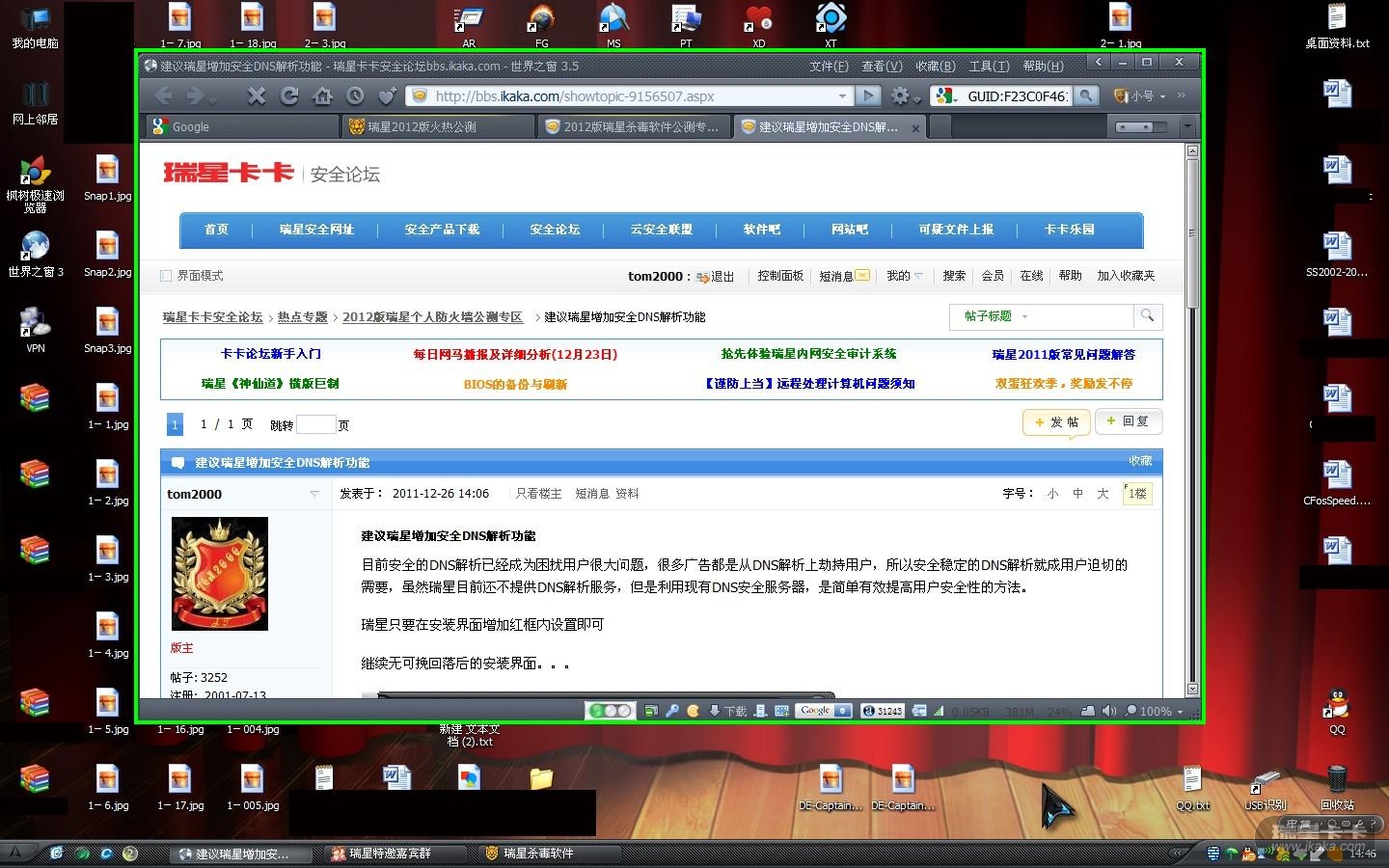Screen dimensions: 1389x868
Task: Click the browser Home icon
Action: pos(323,95)
